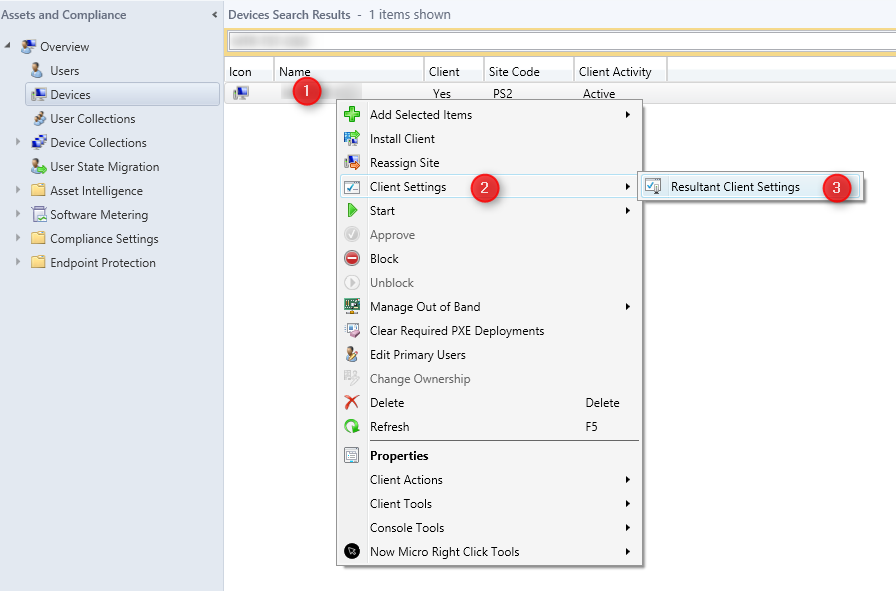Image resolution: width=896 pixels, height=591 pixels.
Task: Click the device search input field
Action: pos(562,41)
